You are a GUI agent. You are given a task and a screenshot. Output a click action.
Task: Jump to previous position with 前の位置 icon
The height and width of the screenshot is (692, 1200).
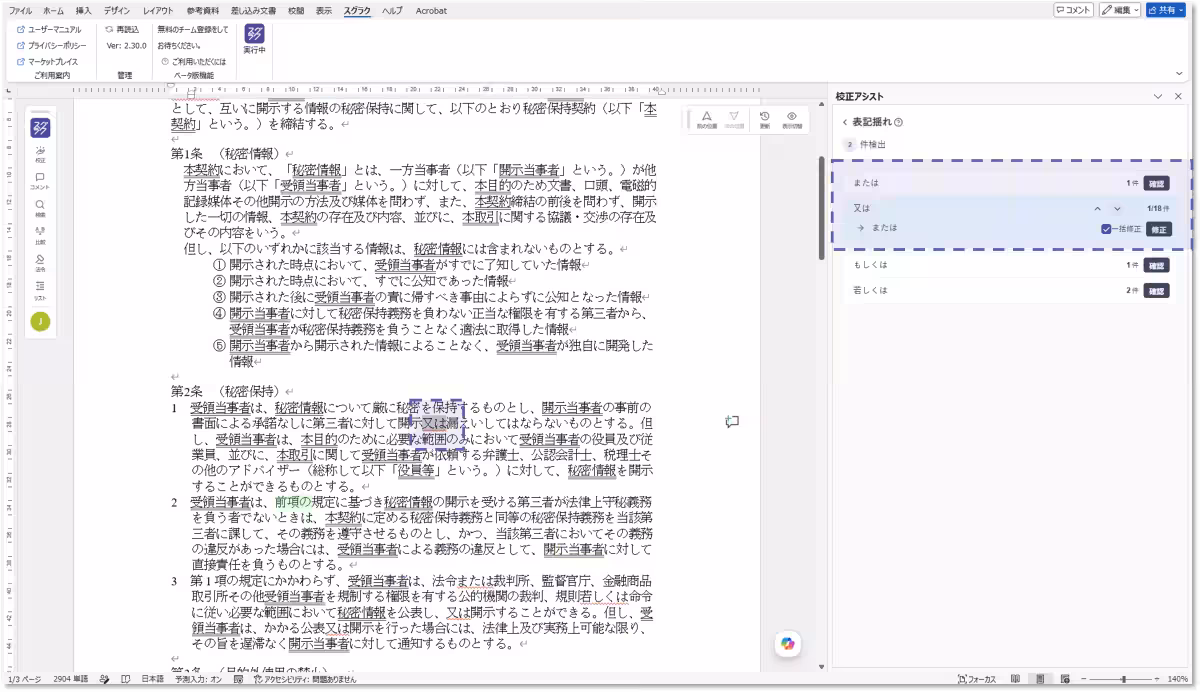click(706, 119)
